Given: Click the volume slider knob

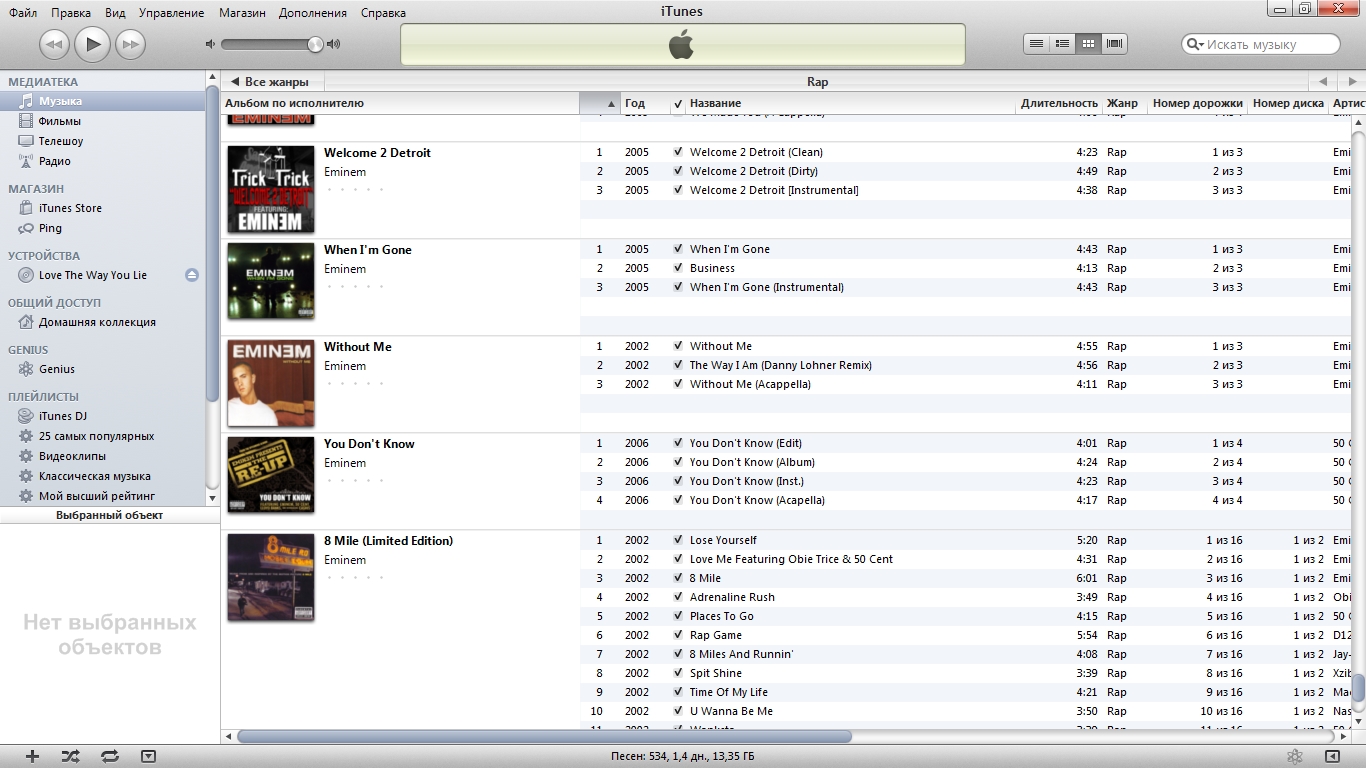Looking at the screenshot, I should (x=315, y=44).
